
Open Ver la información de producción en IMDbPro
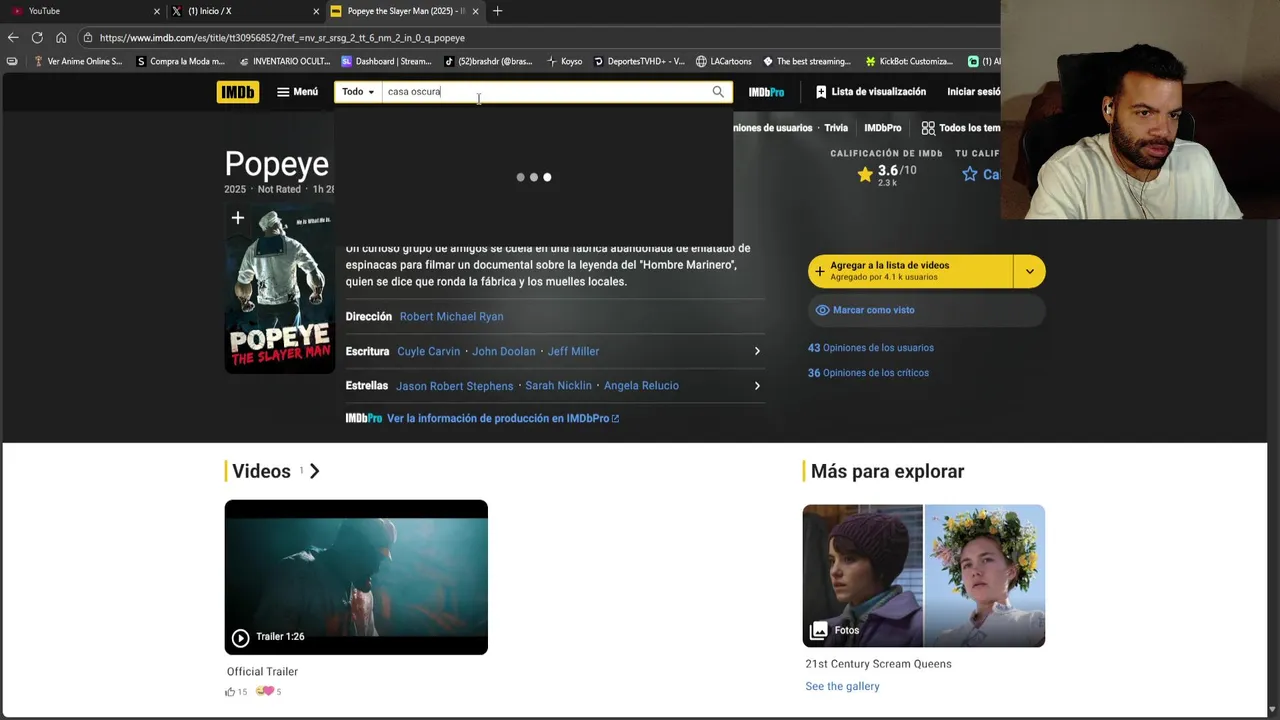tap(502, 419)
